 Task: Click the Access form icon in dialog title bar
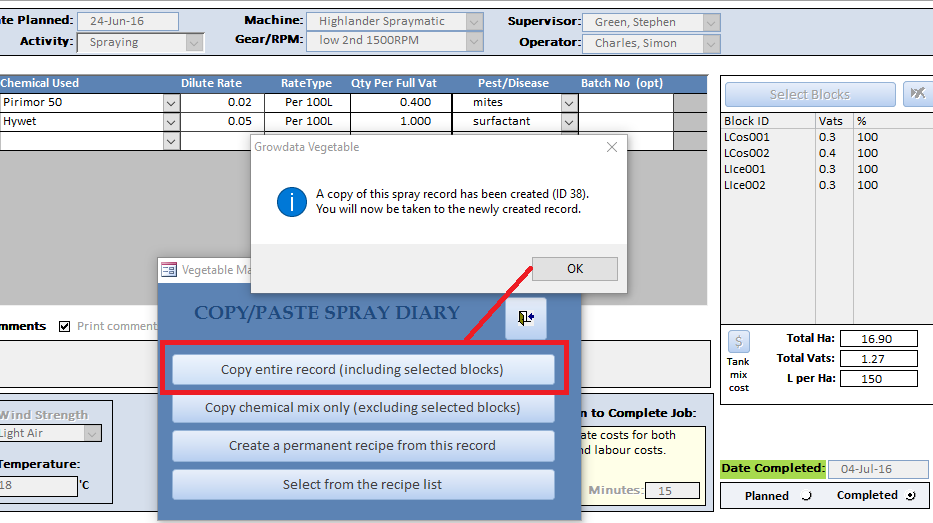(169, 270)
